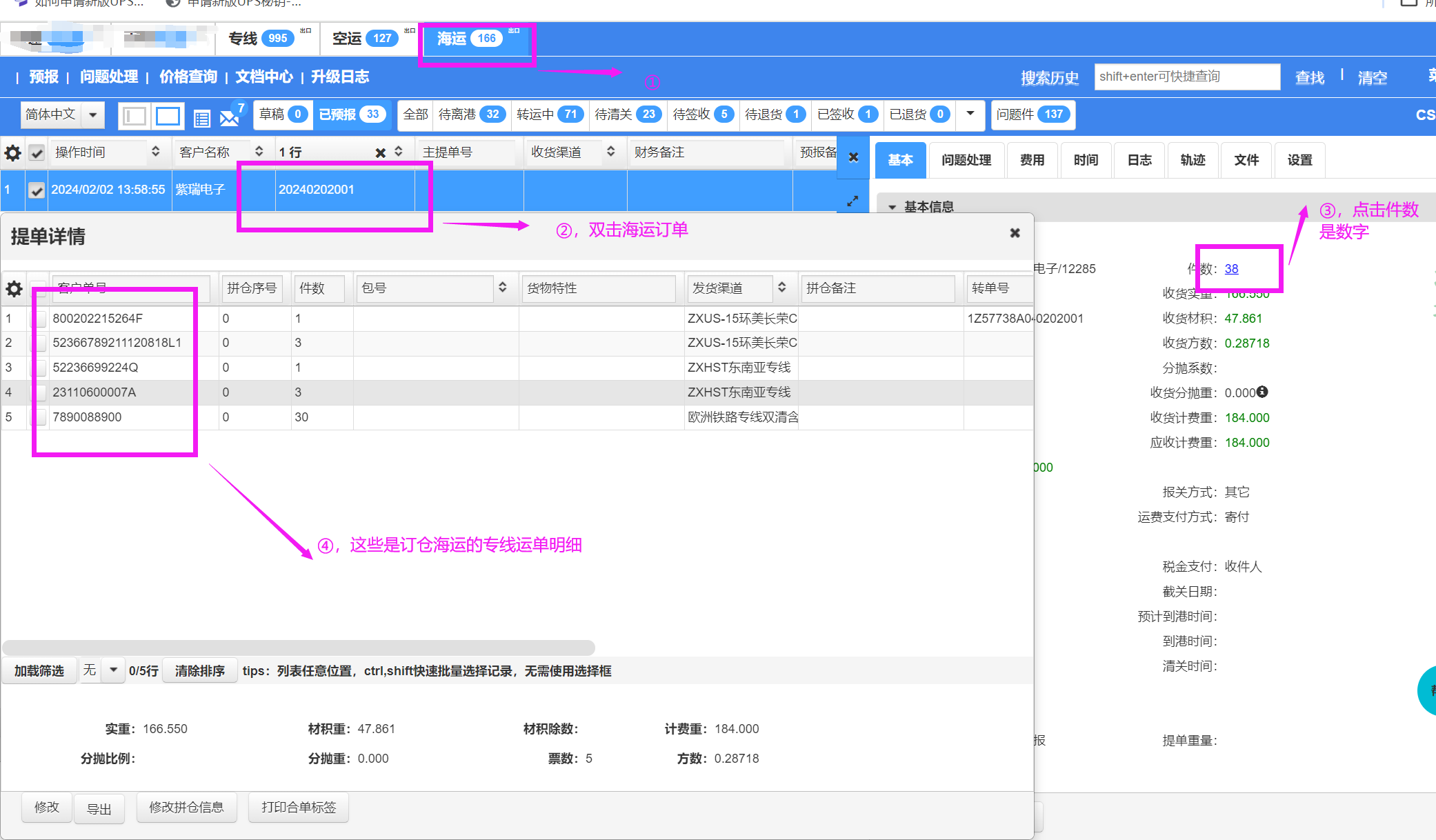
Task: Click the 件数 link showing 38
Action: pos(1231,269)
